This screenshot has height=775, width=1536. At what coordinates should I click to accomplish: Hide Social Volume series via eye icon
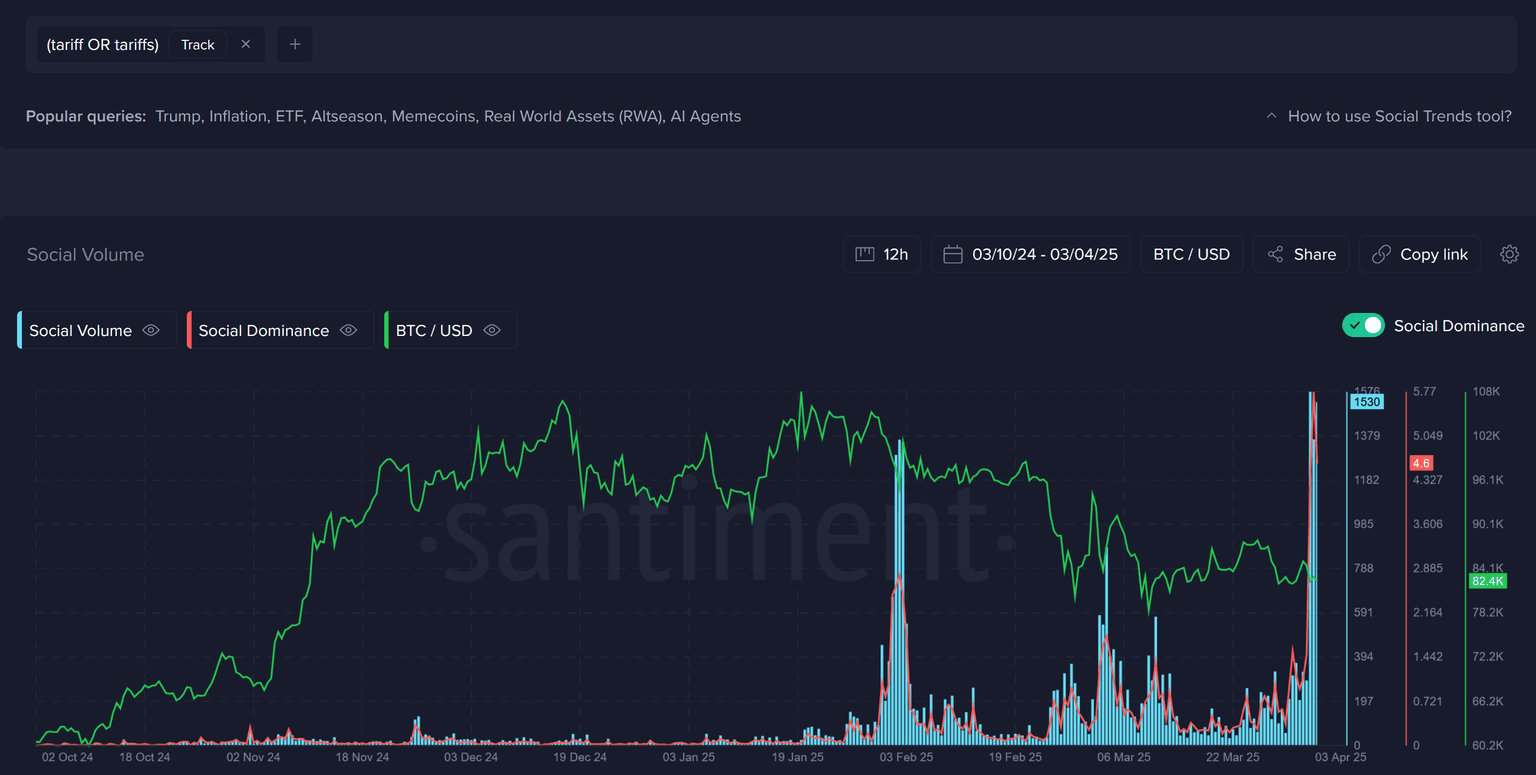151,330
